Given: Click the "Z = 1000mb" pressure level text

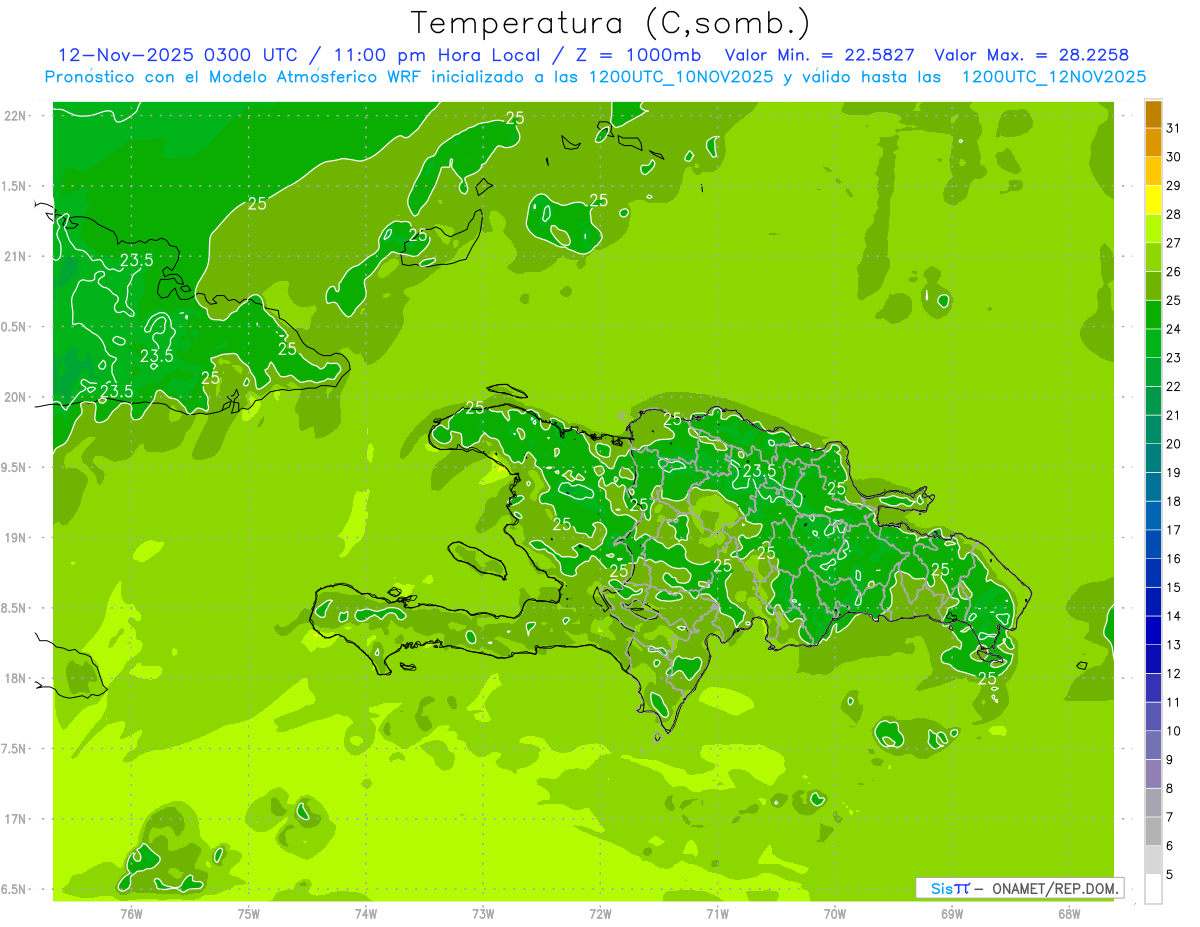Looking at the screenshot, I should 636,55.
